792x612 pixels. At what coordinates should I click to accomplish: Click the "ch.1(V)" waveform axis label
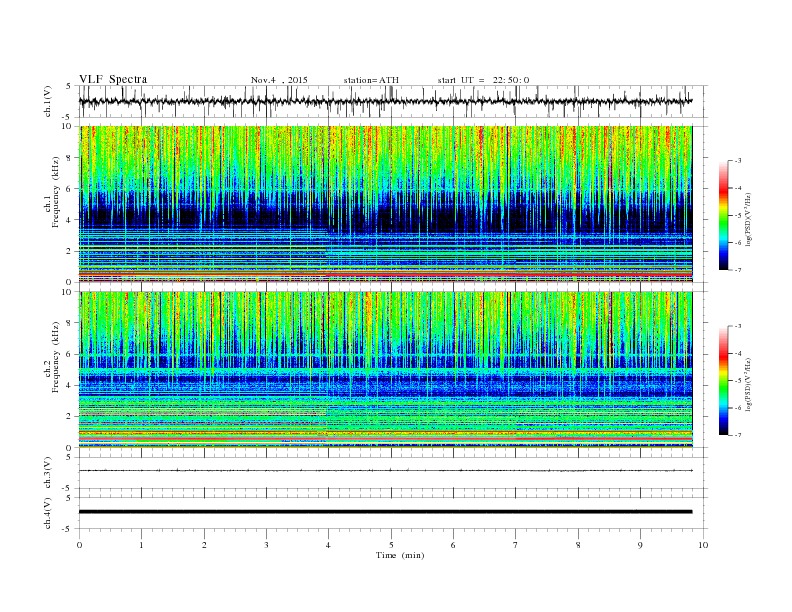pos(48,101)
